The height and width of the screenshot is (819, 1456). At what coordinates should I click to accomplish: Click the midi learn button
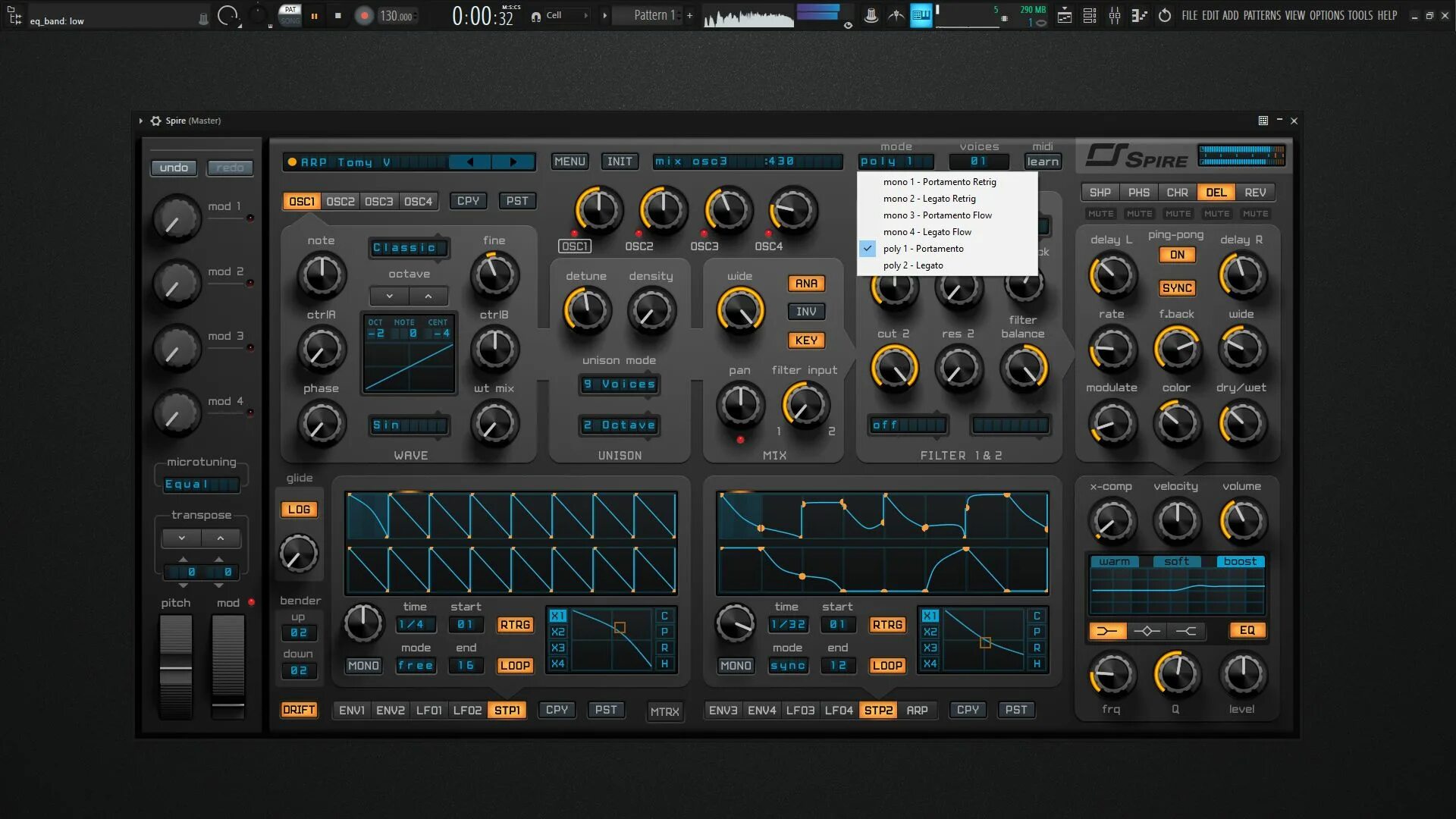[1043, 162]
